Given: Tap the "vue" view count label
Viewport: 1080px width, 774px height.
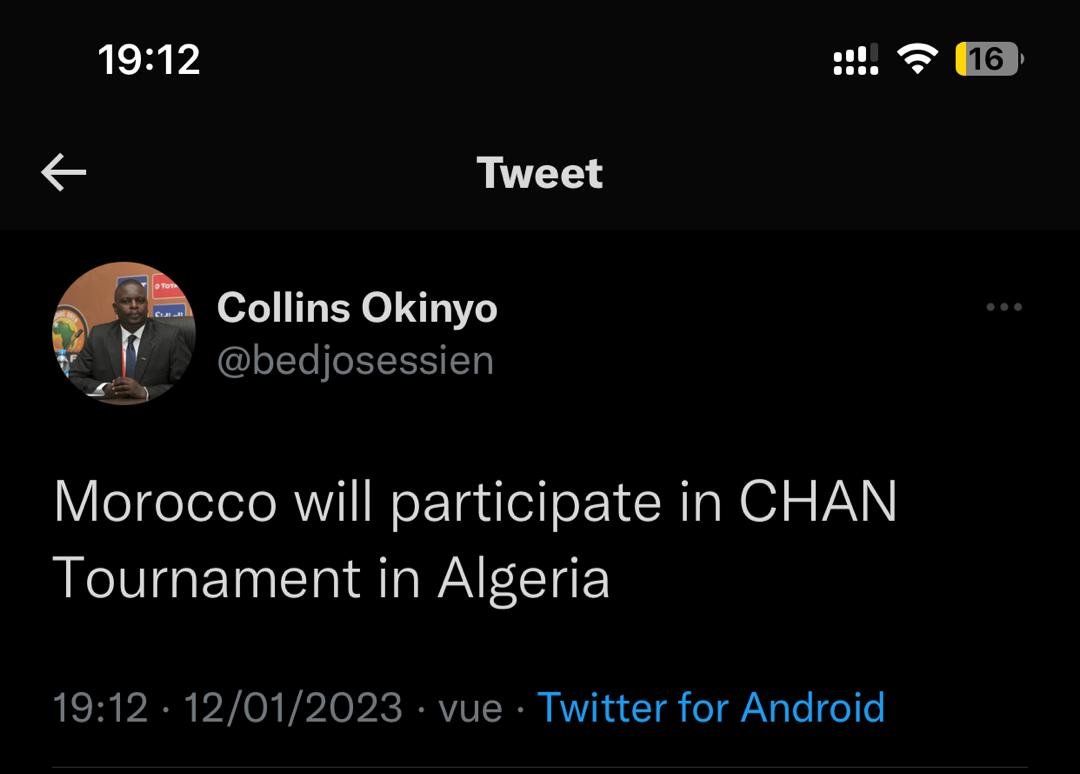Looking at the screenshot, I should click(470, 708).
